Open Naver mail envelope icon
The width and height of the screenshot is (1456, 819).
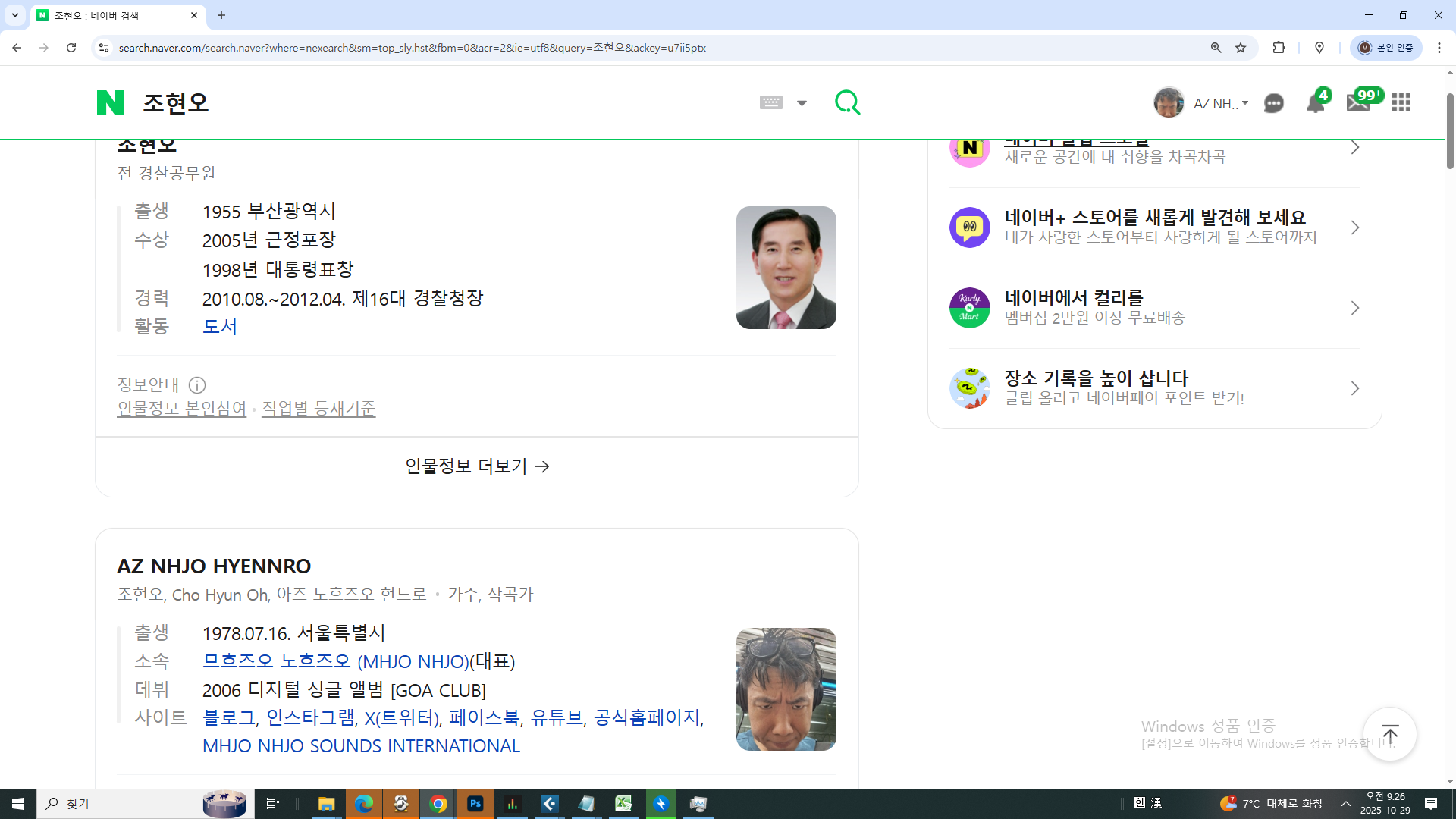(1357, 103)
